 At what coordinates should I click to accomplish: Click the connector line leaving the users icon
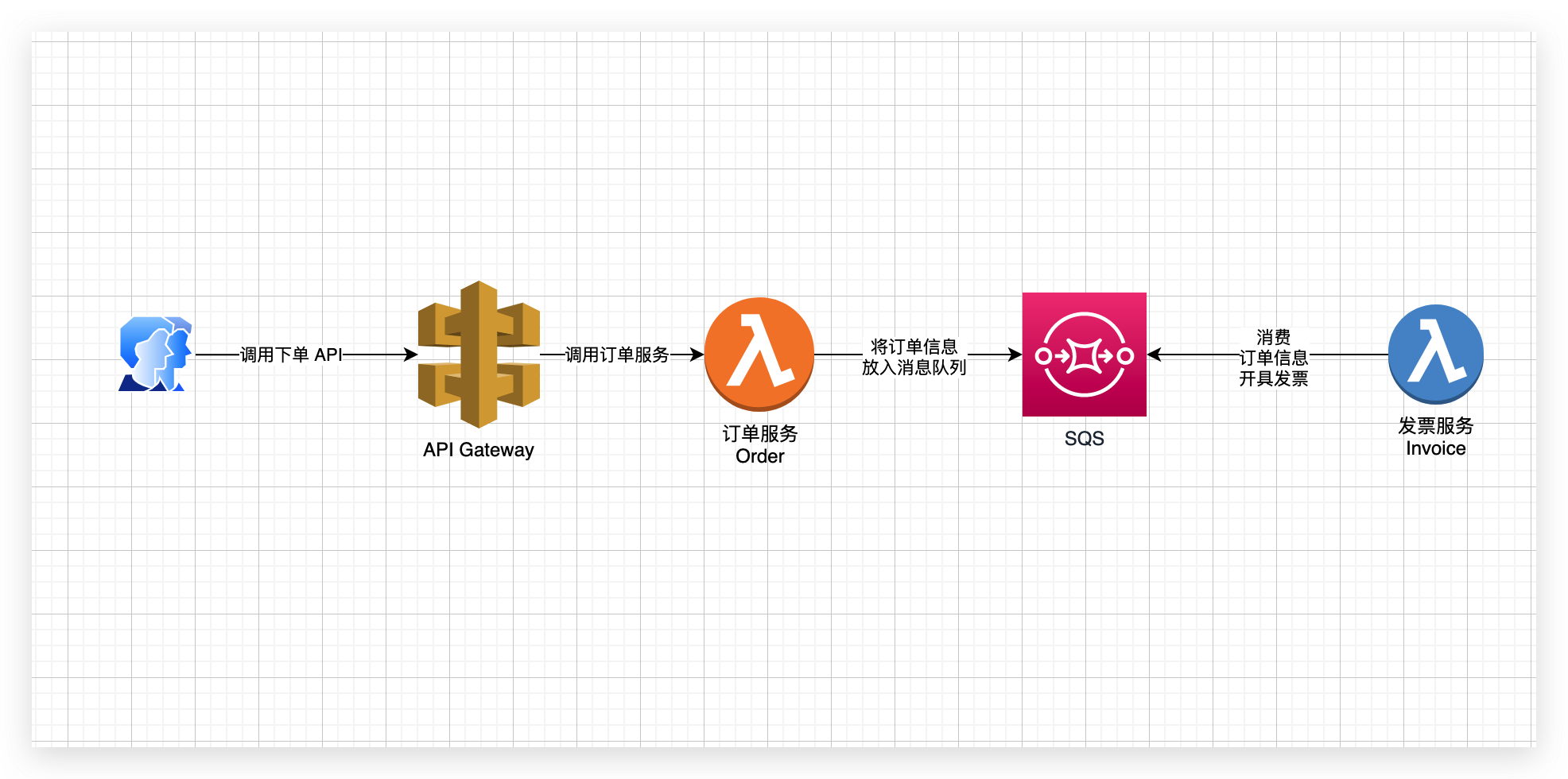217,355
